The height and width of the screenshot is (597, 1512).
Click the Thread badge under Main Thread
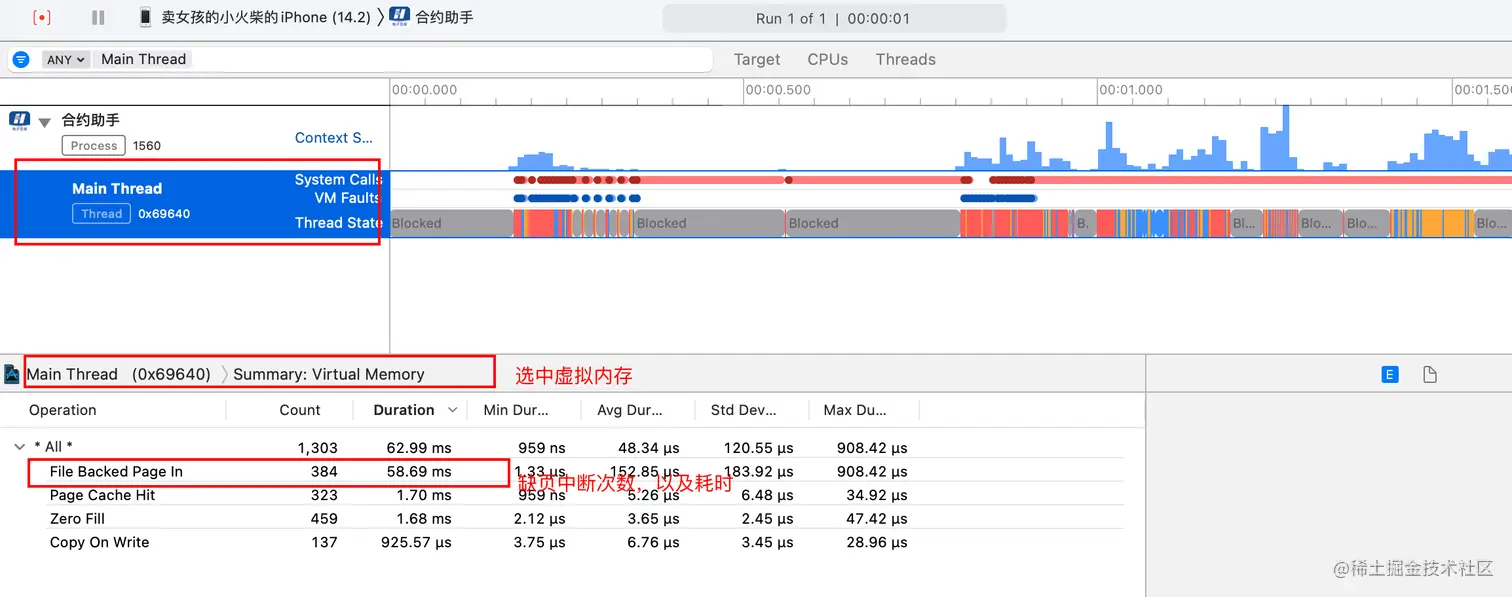[101, 213]
